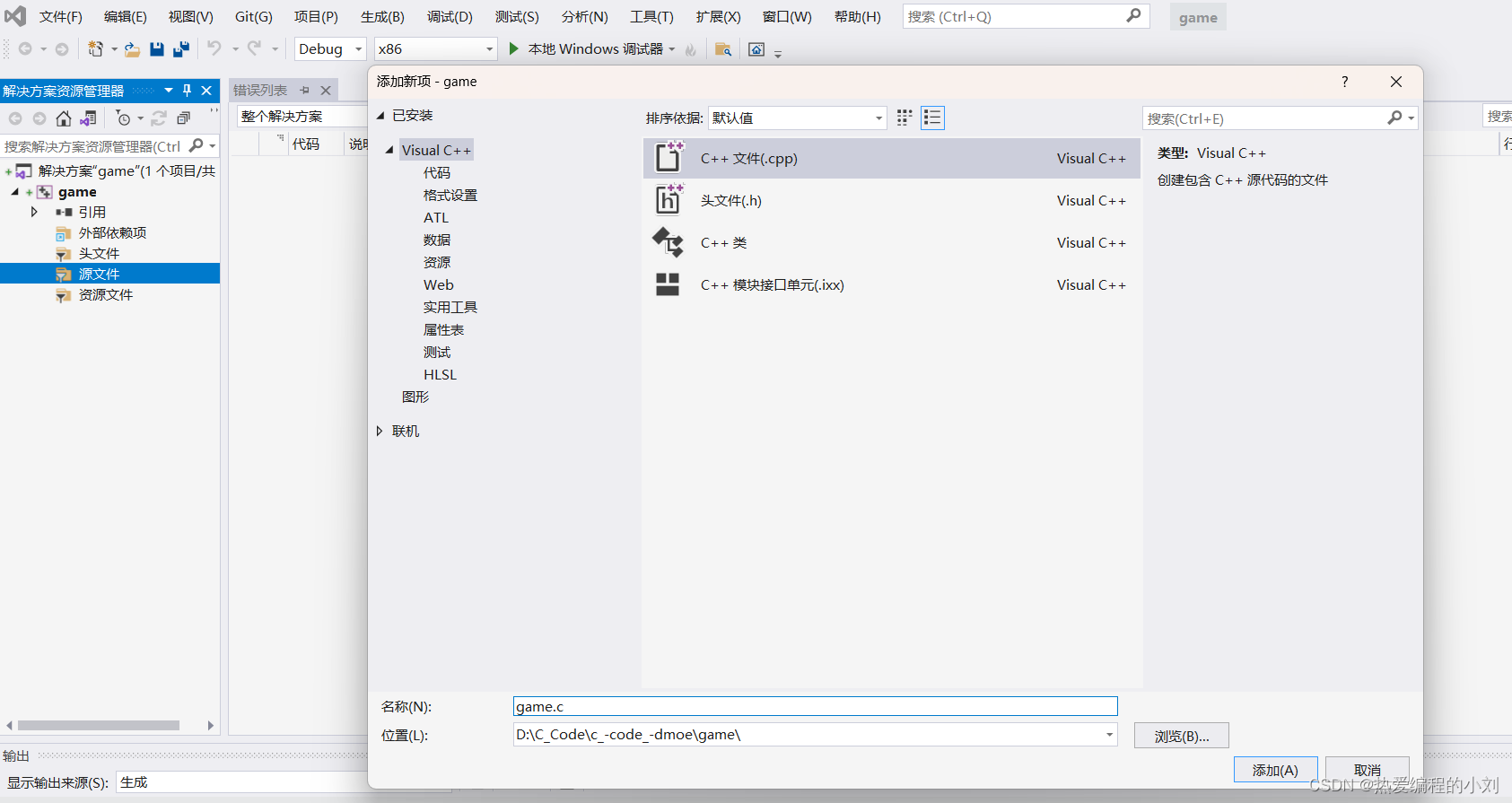Click the navigate backward toolbar icon
The height and width of the screenshot is (803, 1512).
click(25, 49)
